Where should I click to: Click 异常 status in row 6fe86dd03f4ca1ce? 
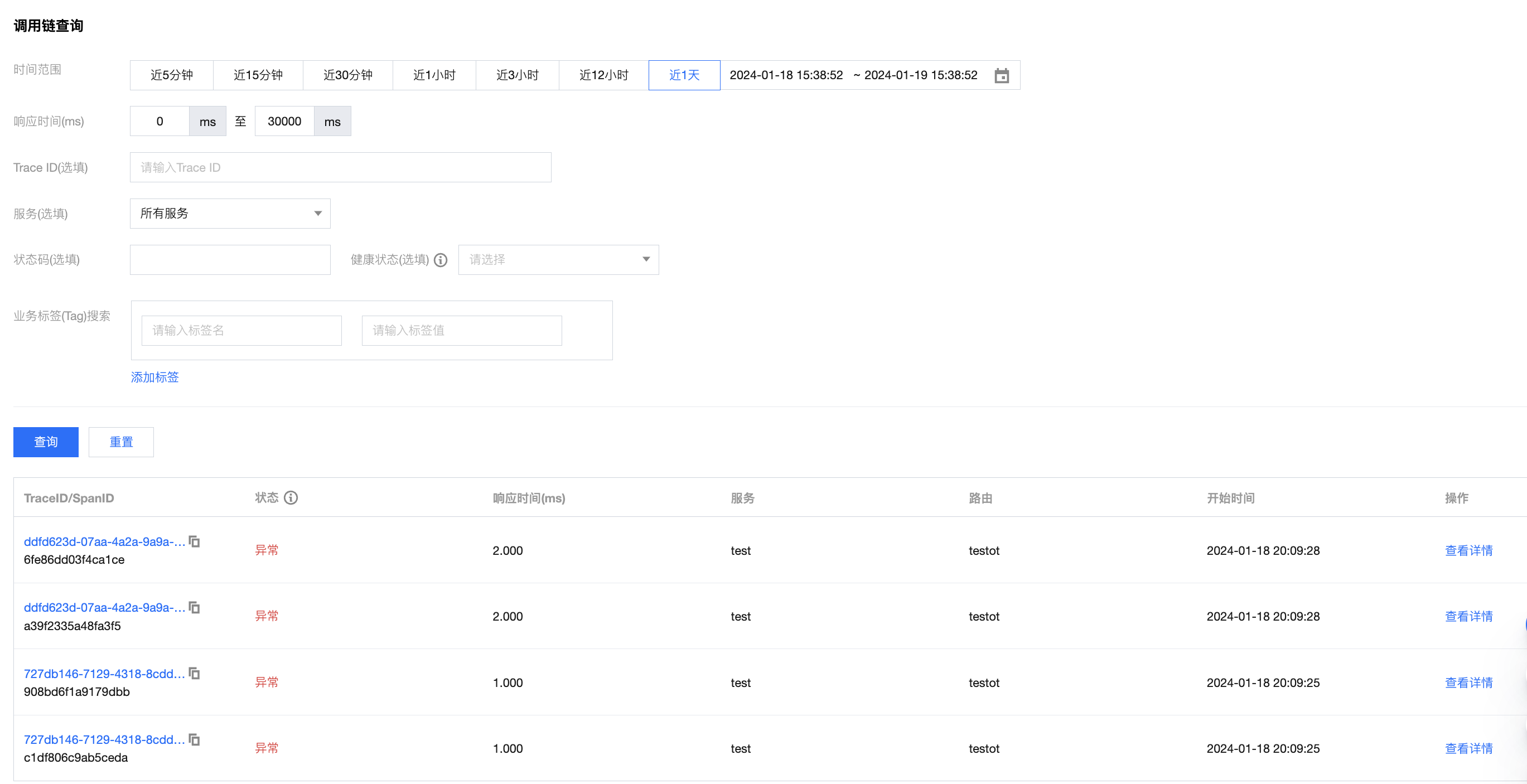[x=267, y=550]
